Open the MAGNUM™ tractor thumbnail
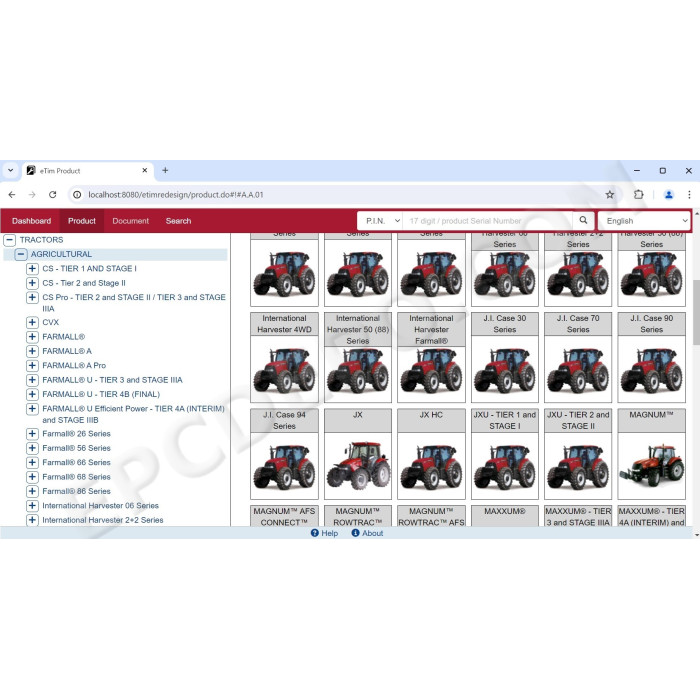This screenshot has height=700, width=700. [651, 466]
